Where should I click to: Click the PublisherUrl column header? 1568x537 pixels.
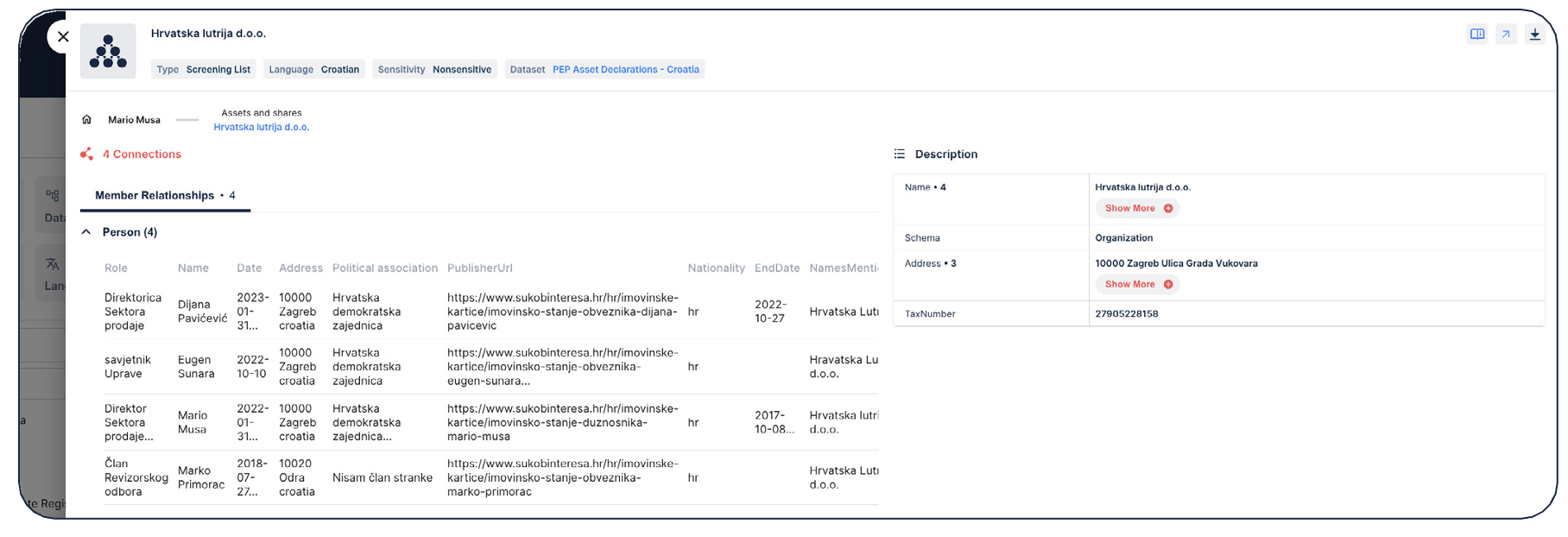(x=480, y=268)
